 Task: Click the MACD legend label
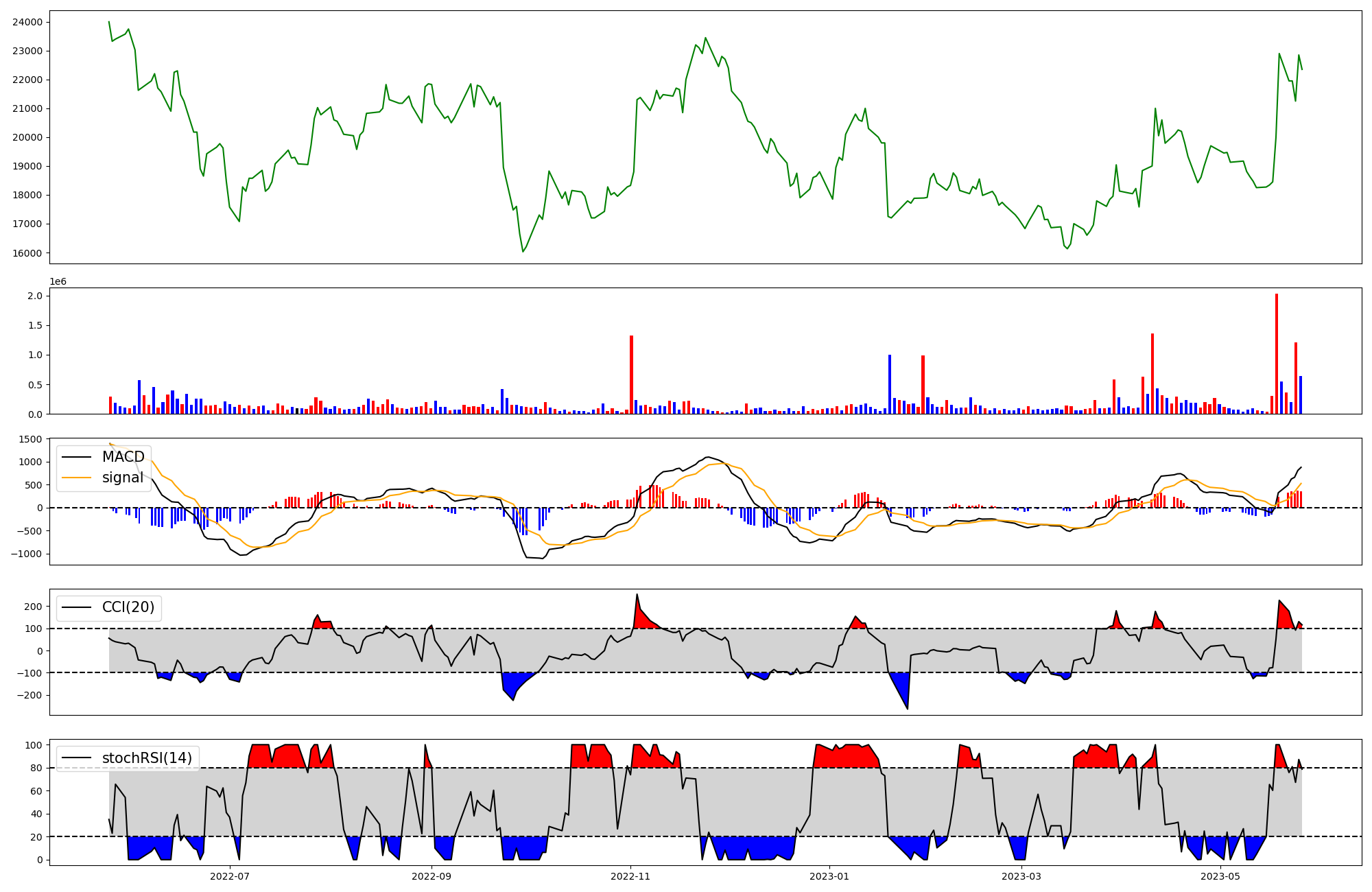coord(123,457)
